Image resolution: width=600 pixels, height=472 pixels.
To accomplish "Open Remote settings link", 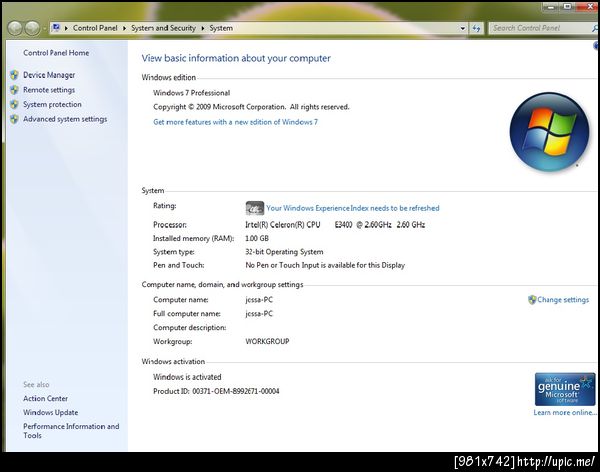I will [x=49, y=90].
